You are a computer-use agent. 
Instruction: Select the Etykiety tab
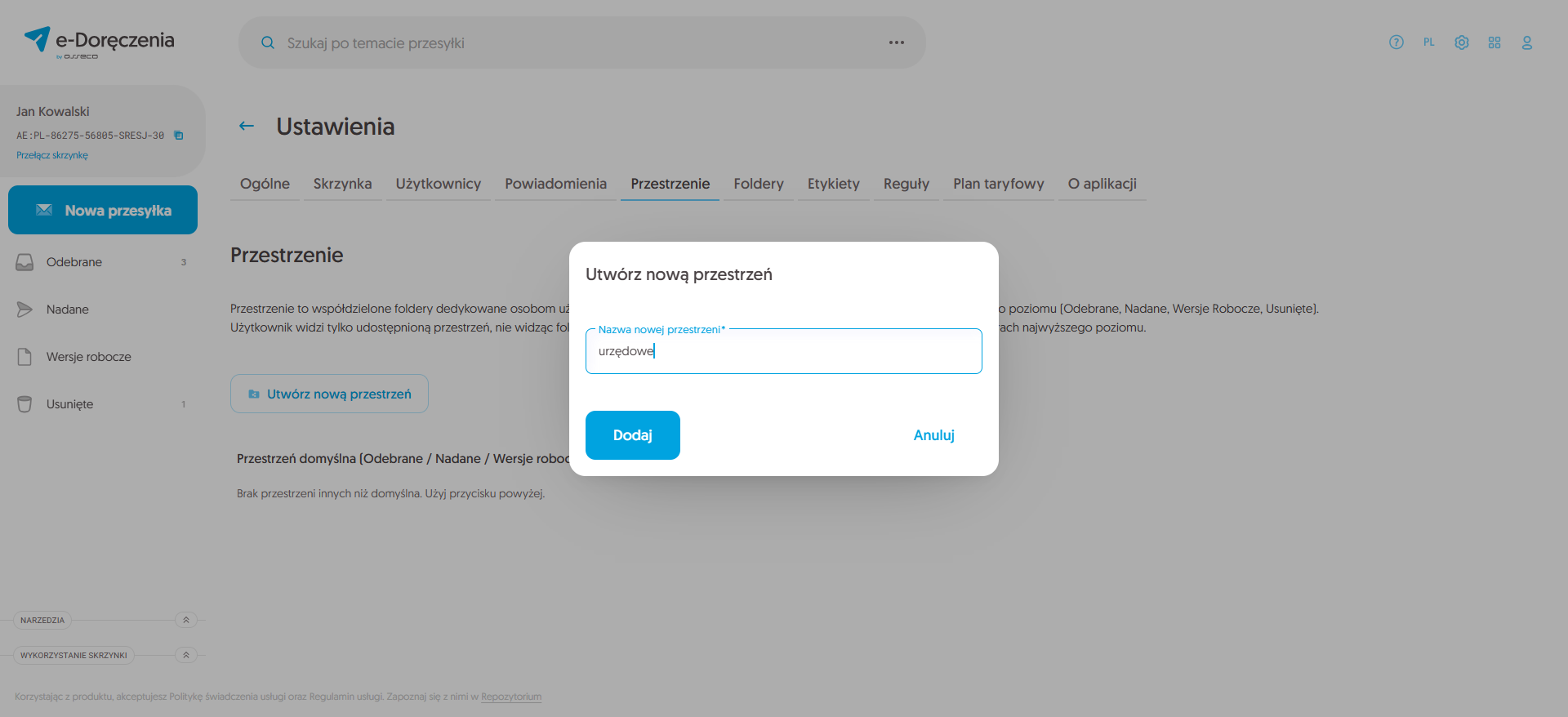(x=833, y=184)
